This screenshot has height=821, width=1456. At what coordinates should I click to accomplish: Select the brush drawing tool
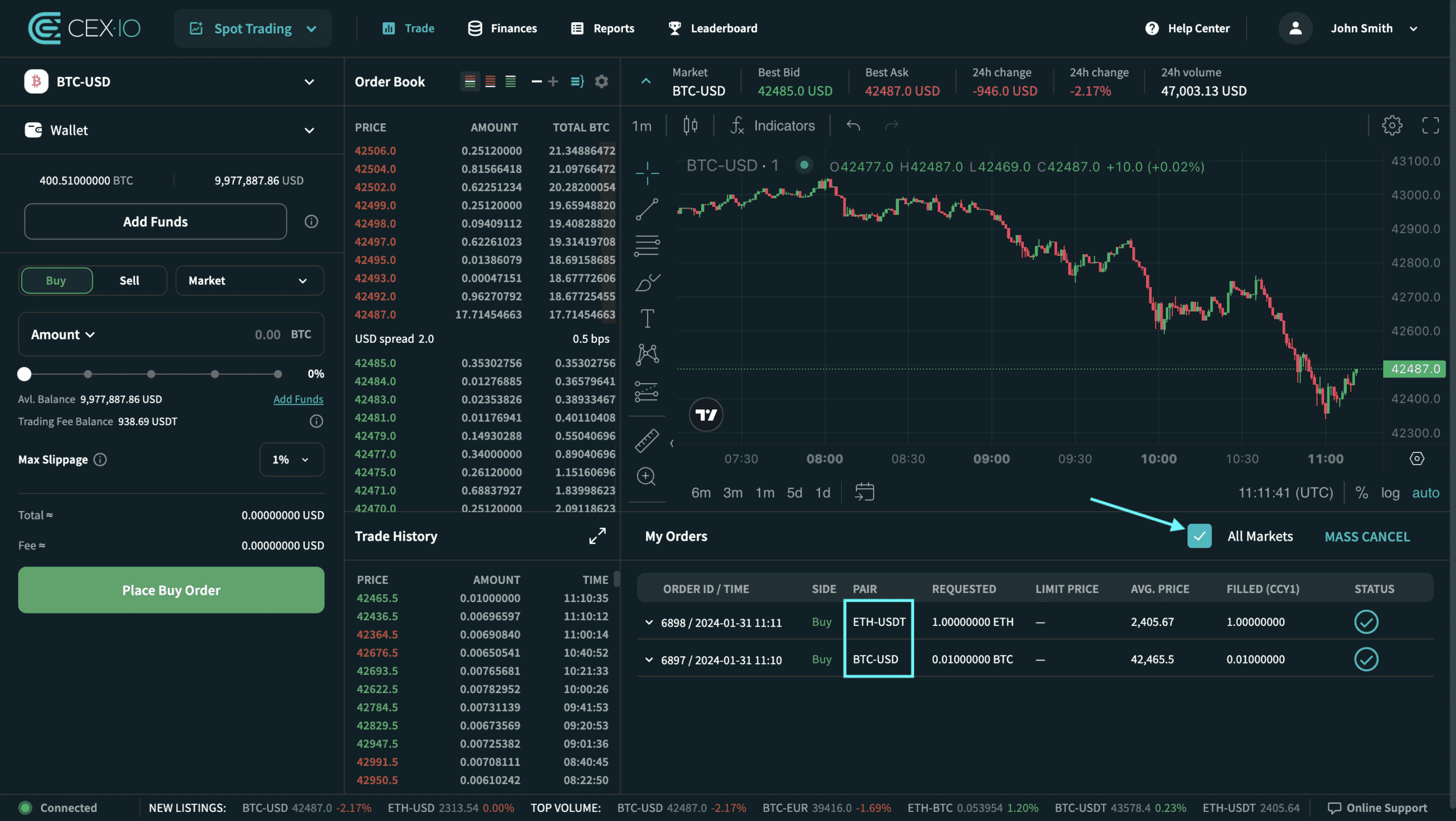(647, 282)
